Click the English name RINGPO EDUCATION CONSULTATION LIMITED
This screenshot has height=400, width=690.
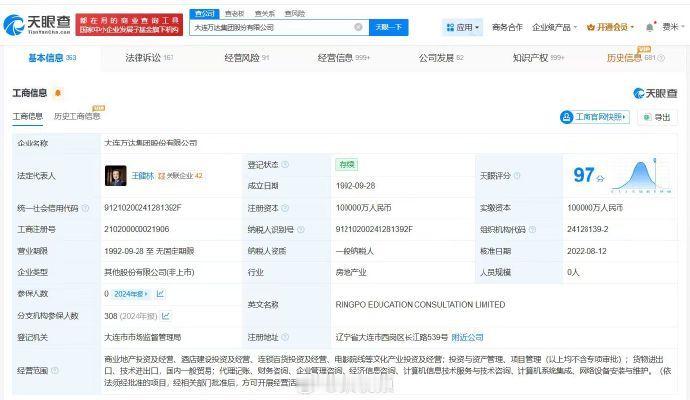click(420, 305)
